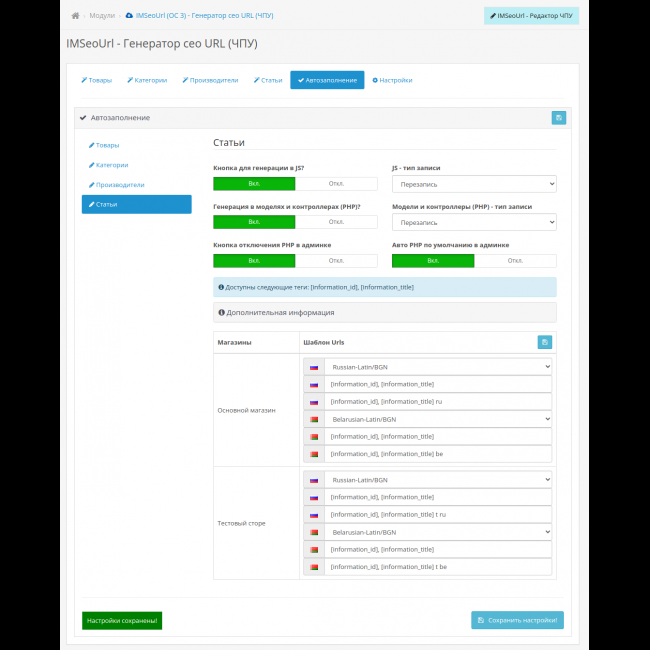Screen dimensions: 650x650
Task: Open Модели и контроллеры тип записи dropdown
Action: [x=474, y=222]
